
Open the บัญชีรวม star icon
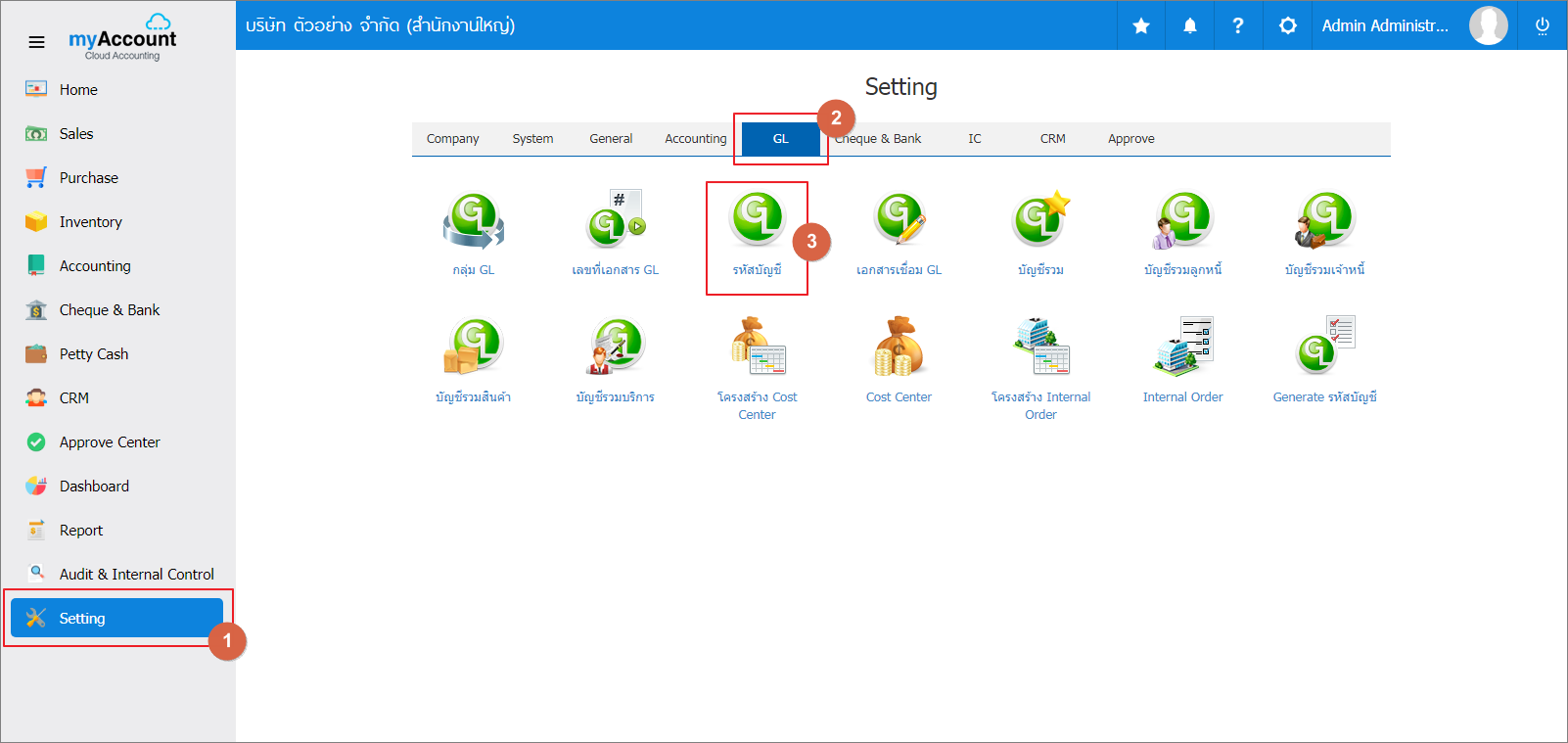pyautogui.click(x=1041, y=219)
